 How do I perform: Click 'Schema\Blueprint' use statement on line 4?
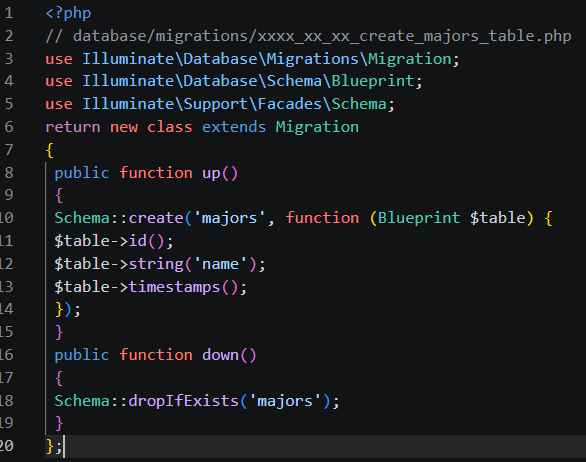(x=340, y=81)
